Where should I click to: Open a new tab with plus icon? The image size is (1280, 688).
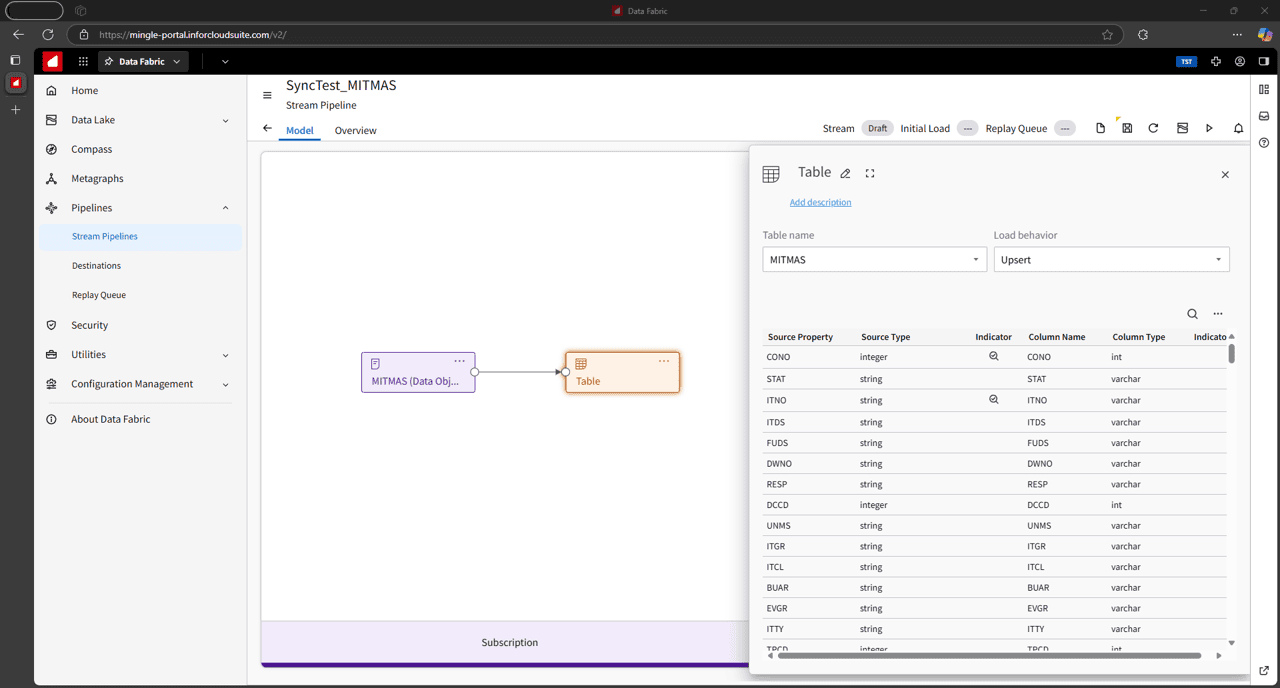click(x=15, y=110)
